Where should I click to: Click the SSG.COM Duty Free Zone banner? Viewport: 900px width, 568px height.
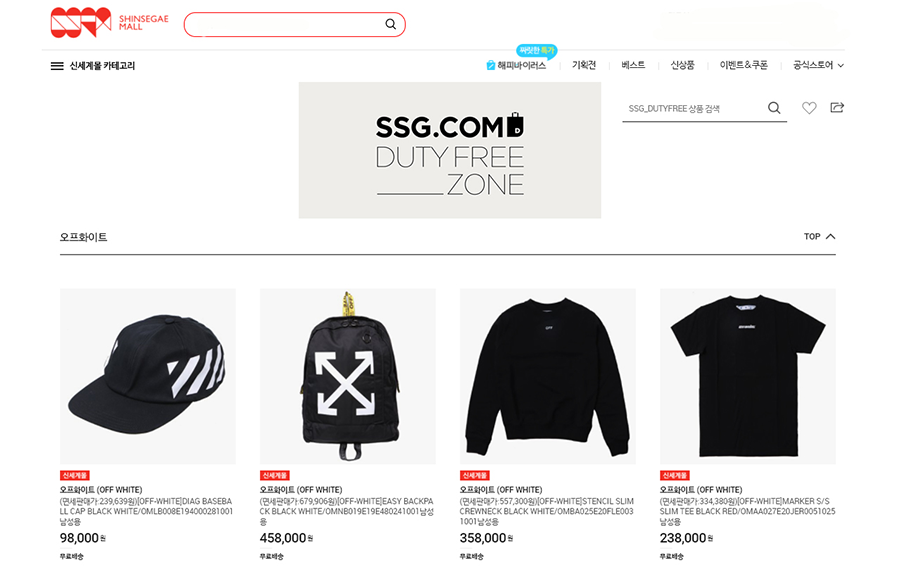coord(449,150)
